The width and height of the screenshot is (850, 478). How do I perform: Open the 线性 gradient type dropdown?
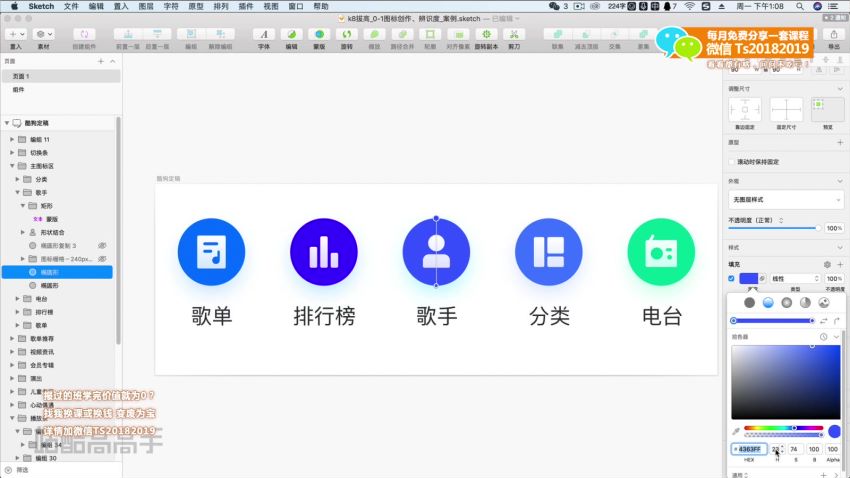[x=795, y=279]
